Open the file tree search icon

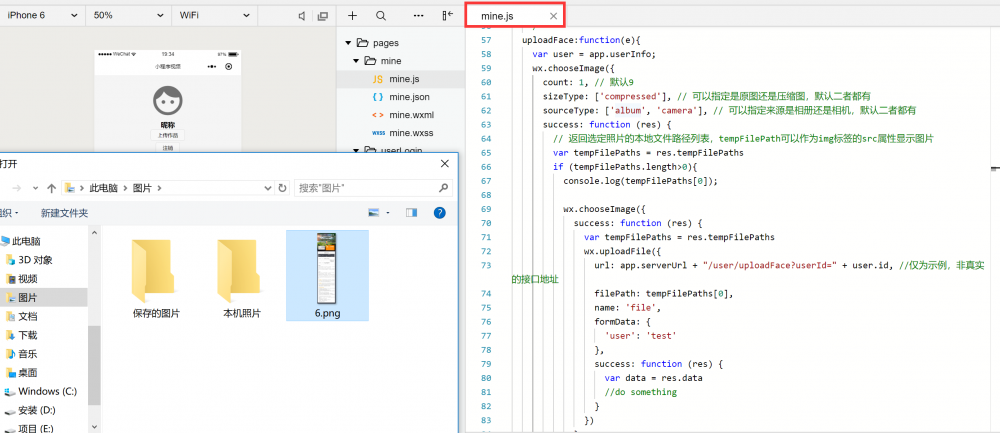coord(381,16)
